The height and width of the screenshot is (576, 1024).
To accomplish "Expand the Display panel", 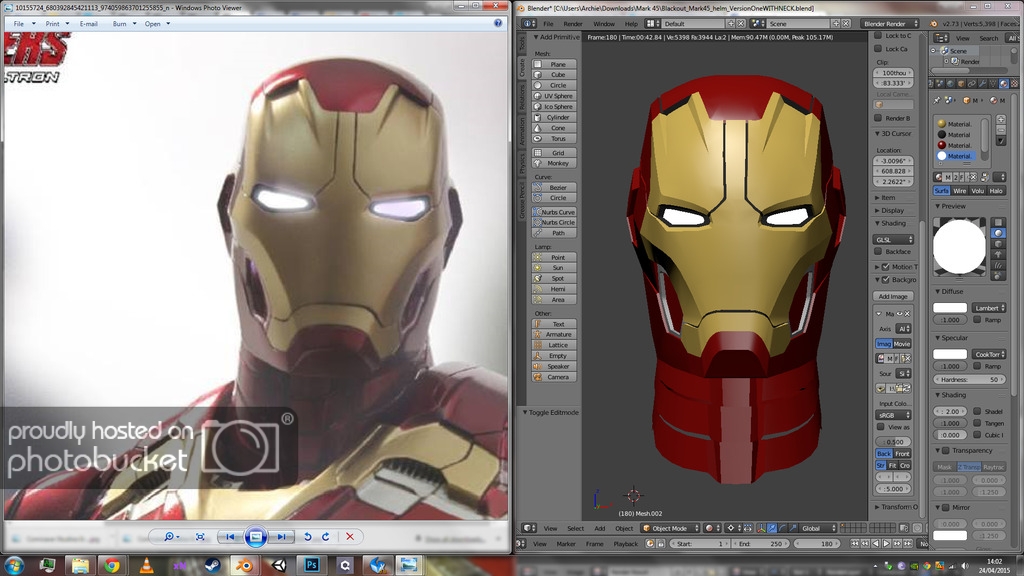I will [x=889, y=210].
